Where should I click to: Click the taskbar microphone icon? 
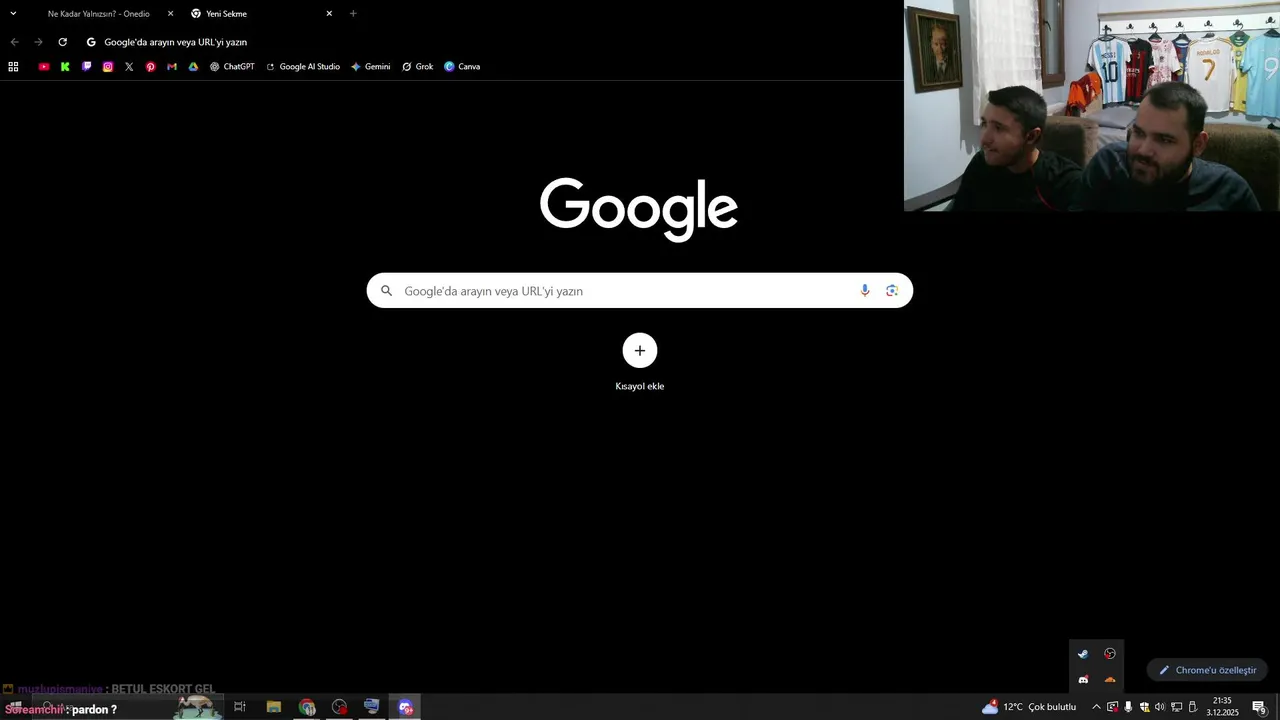coord(1129,707)
